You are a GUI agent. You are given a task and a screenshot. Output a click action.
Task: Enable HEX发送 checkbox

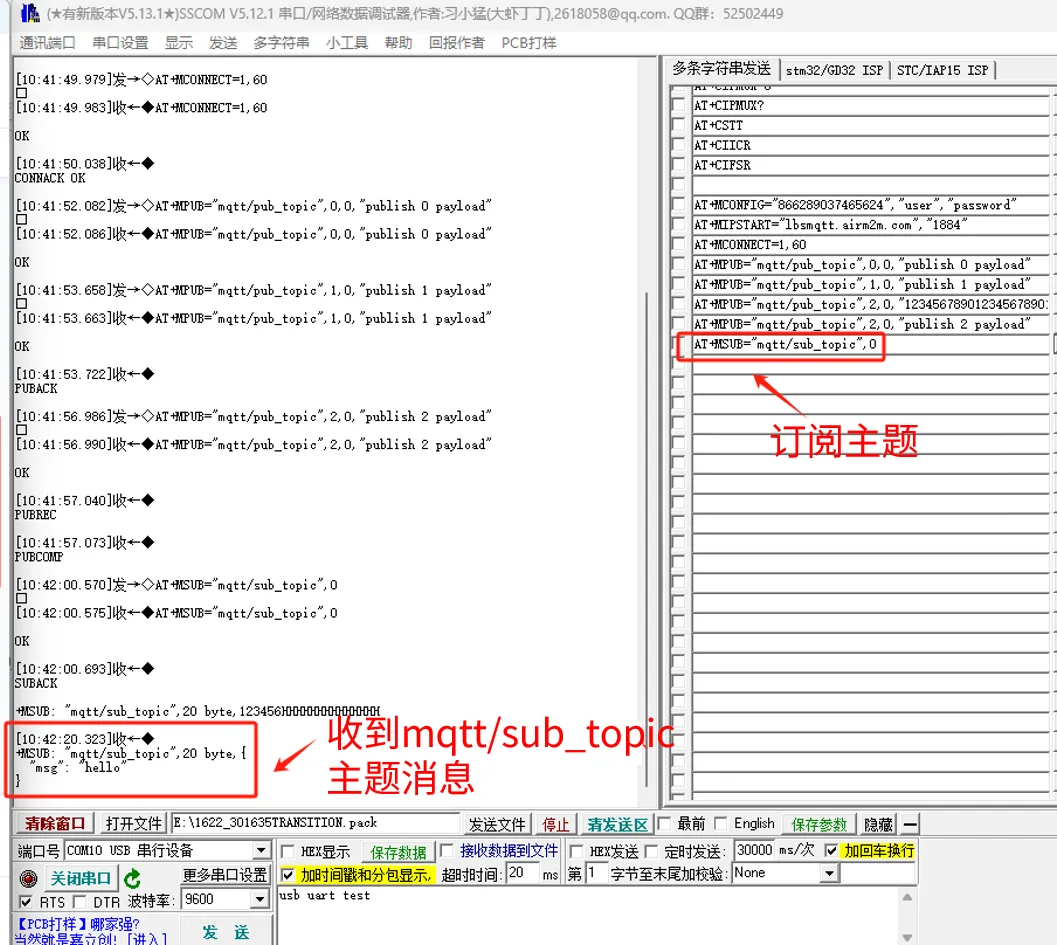576,851
